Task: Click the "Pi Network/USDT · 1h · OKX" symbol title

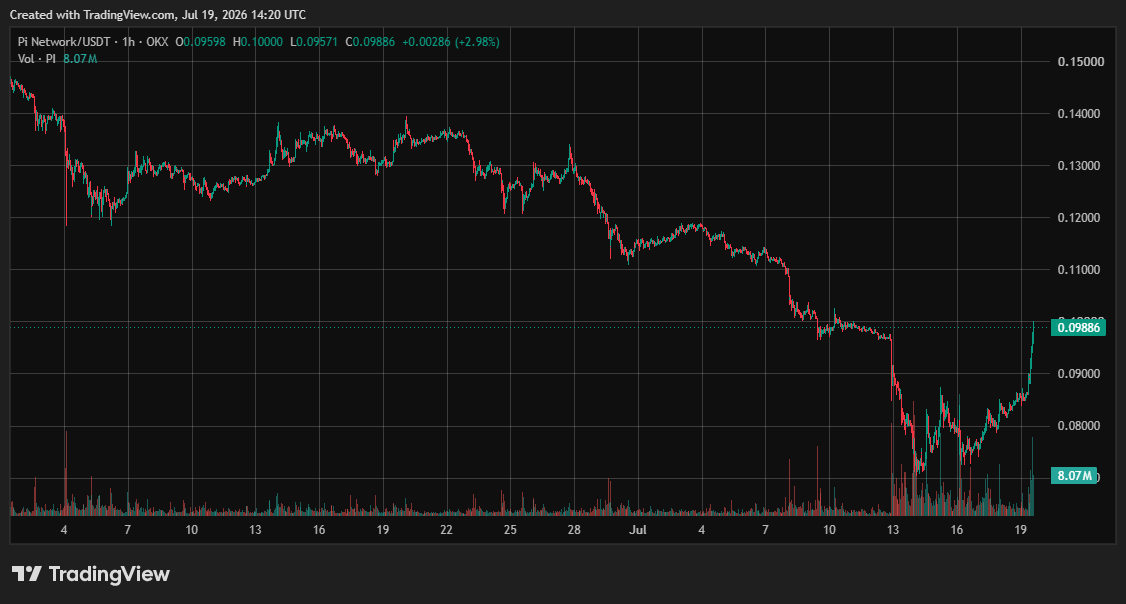Action: tap(93, 42)
